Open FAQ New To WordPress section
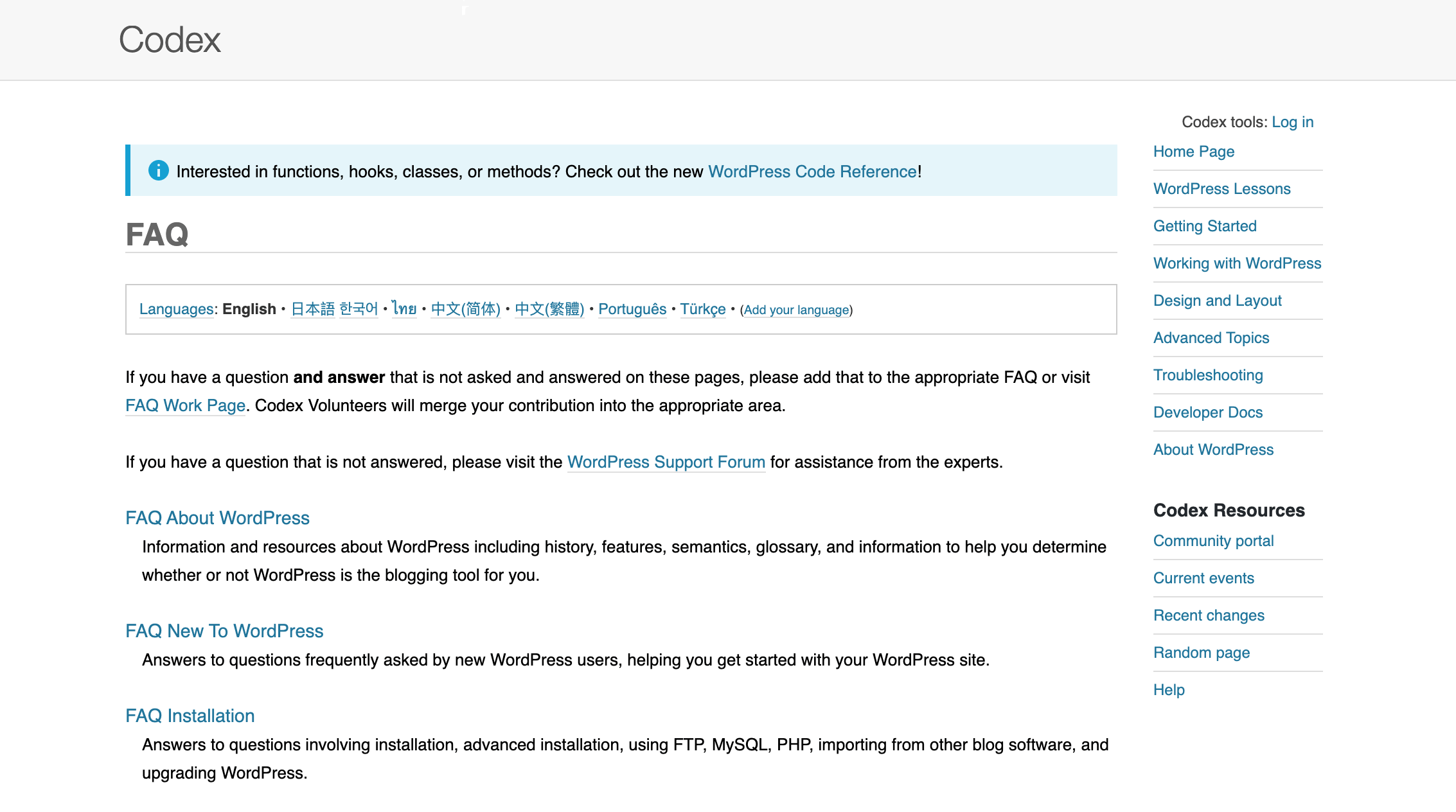1456x812 pixels. 224,631
